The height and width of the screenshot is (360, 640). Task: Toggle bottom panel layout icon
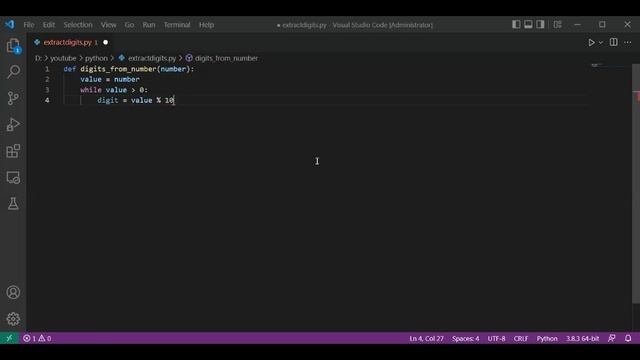pos(528,24)
